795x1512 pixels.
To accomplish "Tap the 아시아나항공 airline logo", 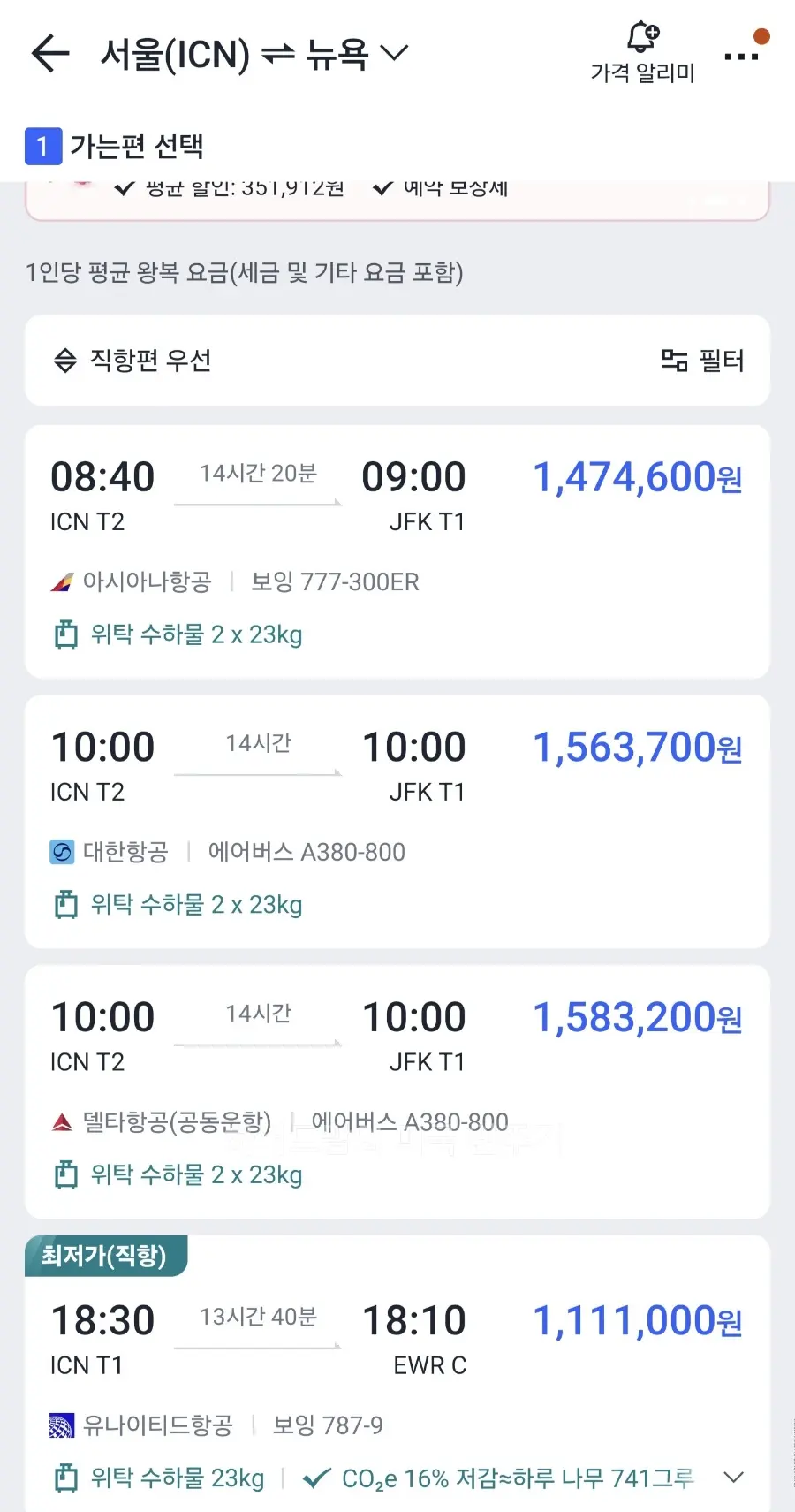I will point(62,582).
